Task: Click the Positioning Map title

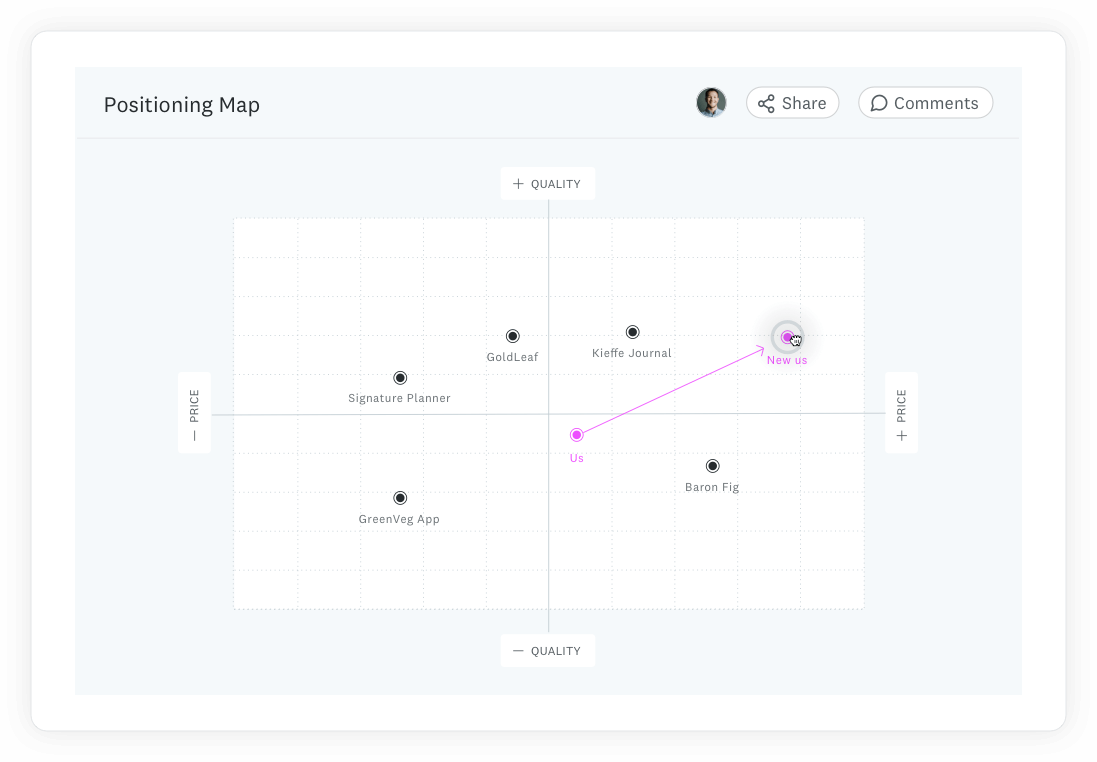Action: point(182,105)
